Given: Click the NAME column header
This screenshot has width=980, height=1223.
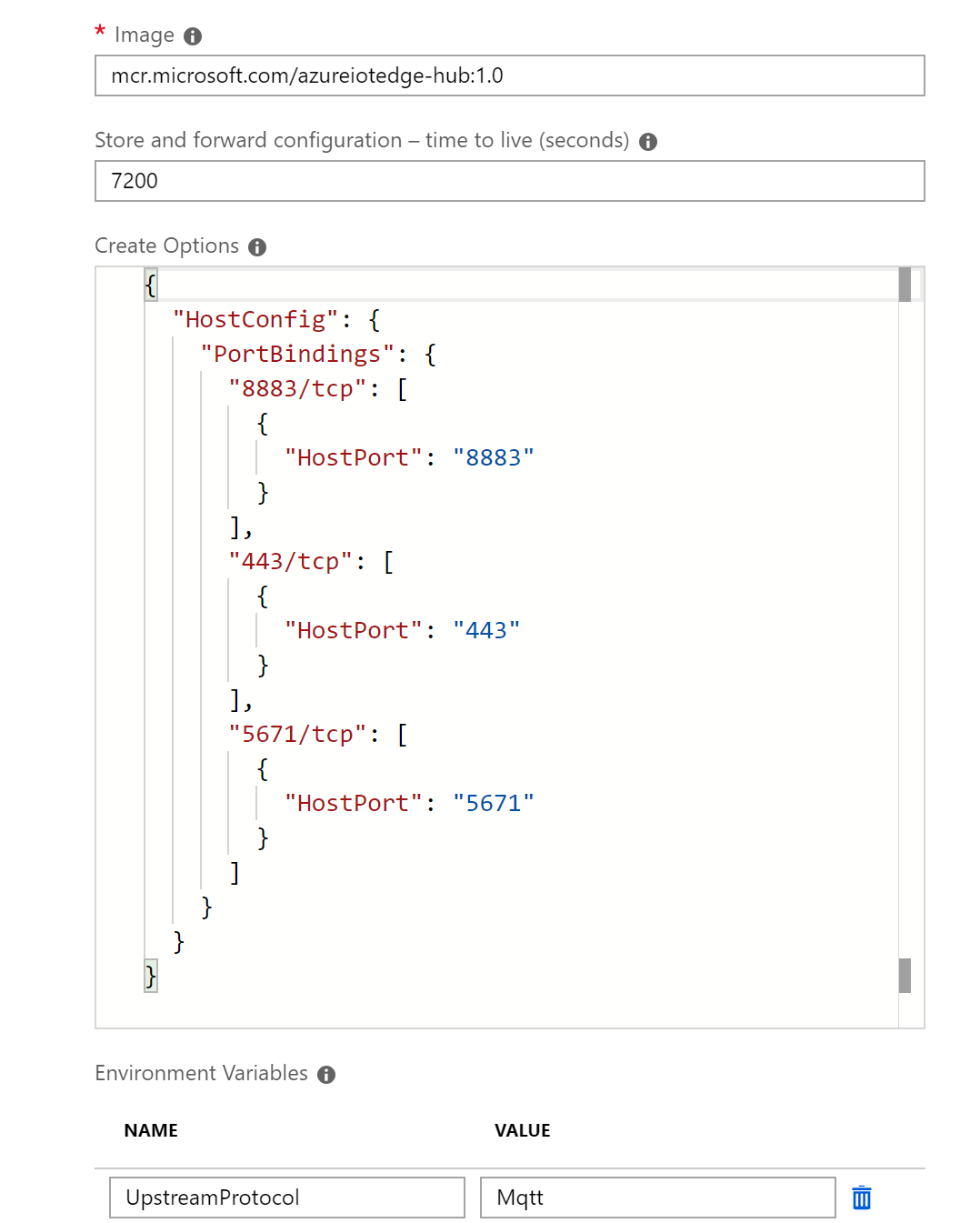Looking at the screenshot, I should tap(150, 1130).
